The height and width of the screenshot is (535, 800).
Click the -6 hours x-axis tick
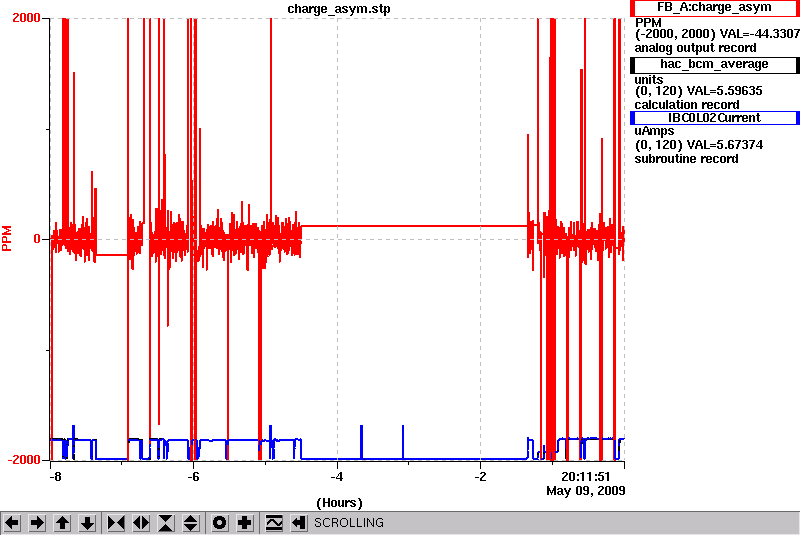click(x=193, y=476)
